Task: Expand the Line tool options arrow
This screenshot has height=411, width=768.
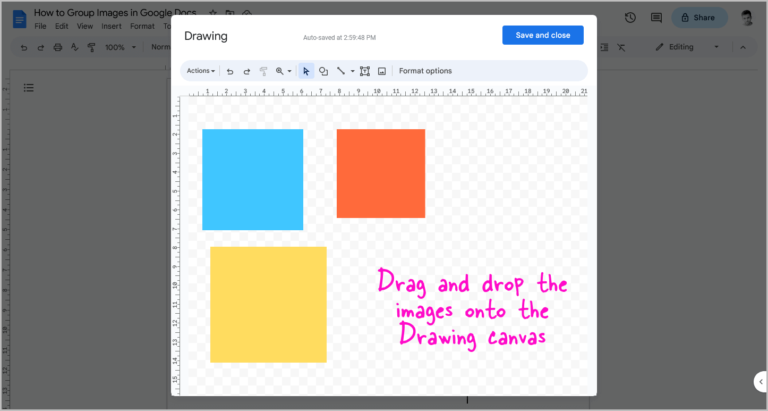Action: coord(353,72)
